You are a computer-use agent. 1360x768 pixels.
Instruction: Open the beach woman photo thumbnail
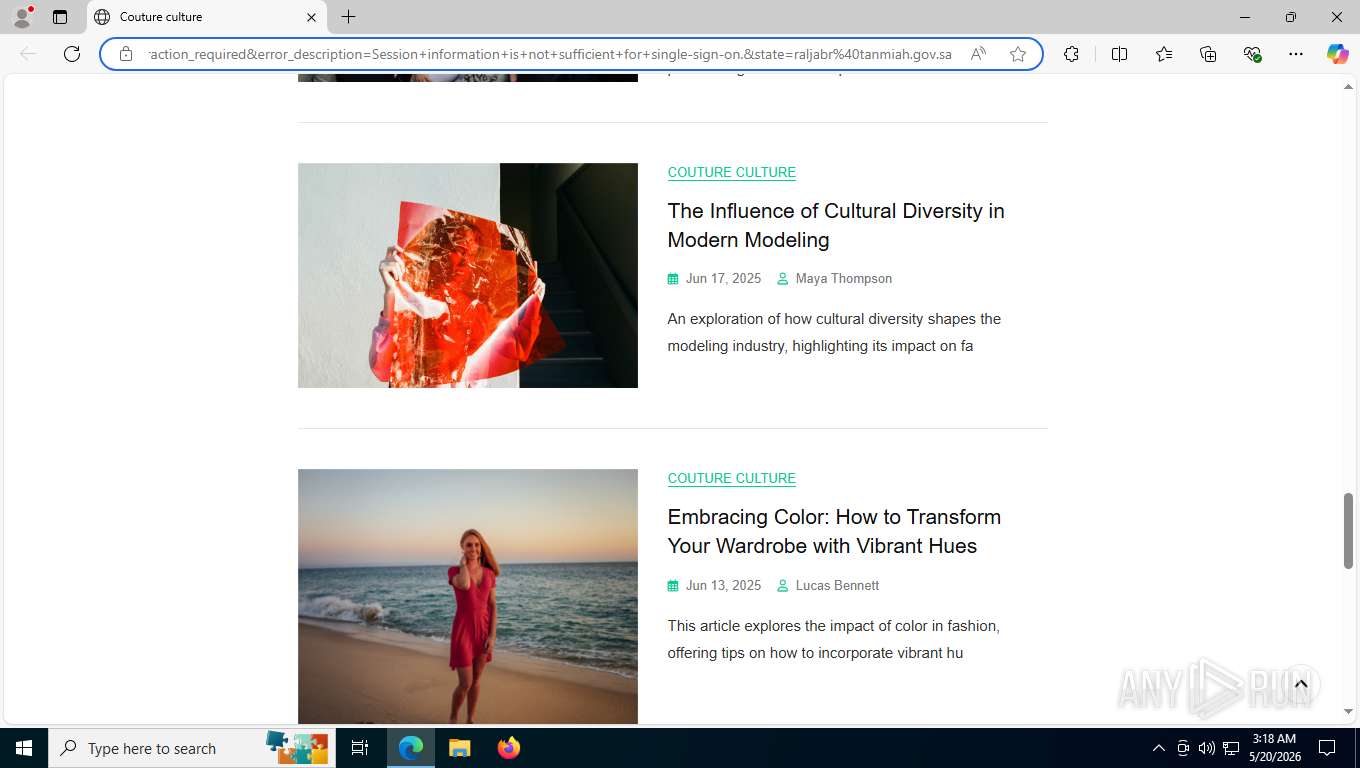point(468,596)
